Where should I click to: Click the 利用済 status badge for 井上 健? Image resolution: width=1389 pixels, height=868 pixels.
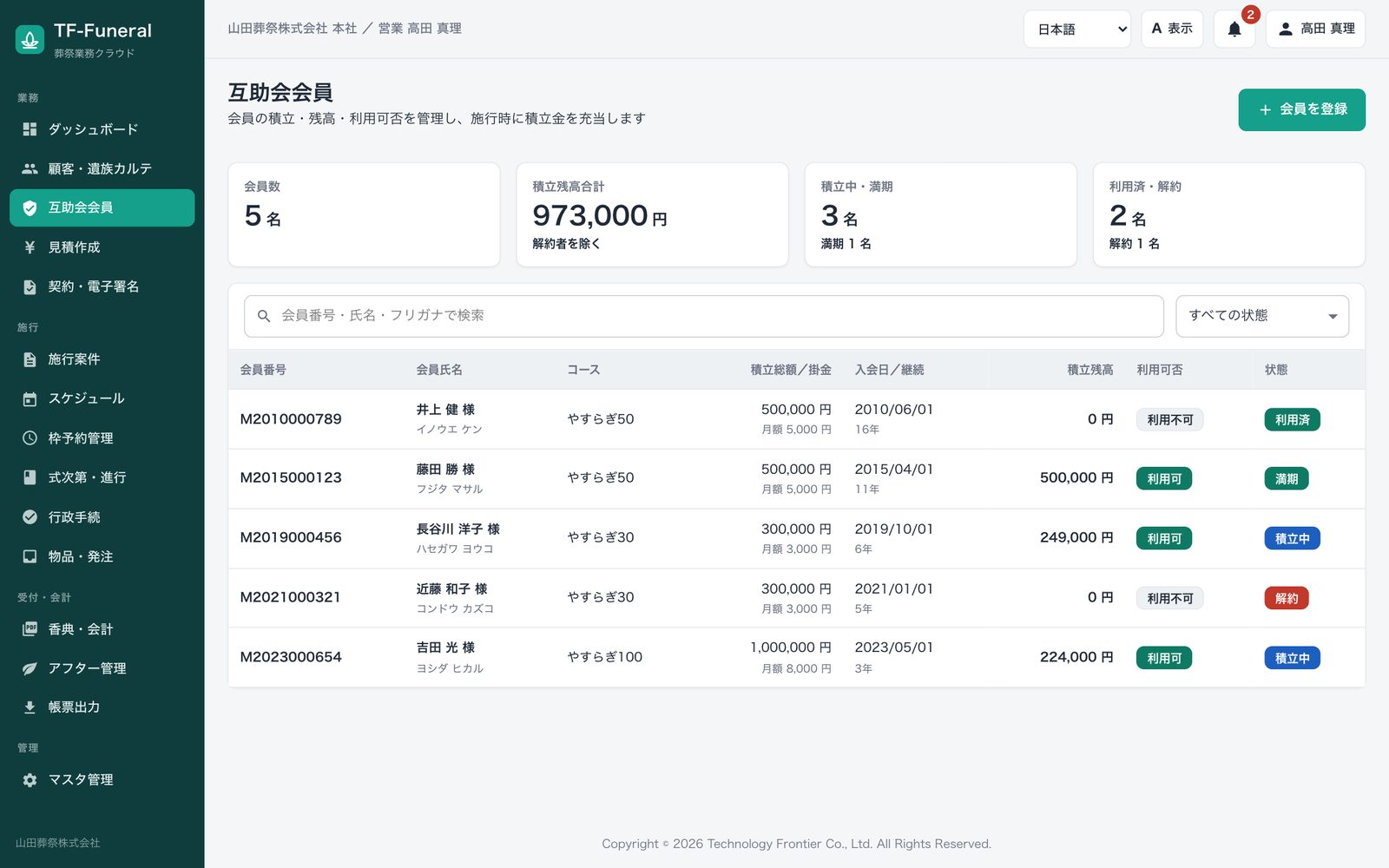(1292, 420)
